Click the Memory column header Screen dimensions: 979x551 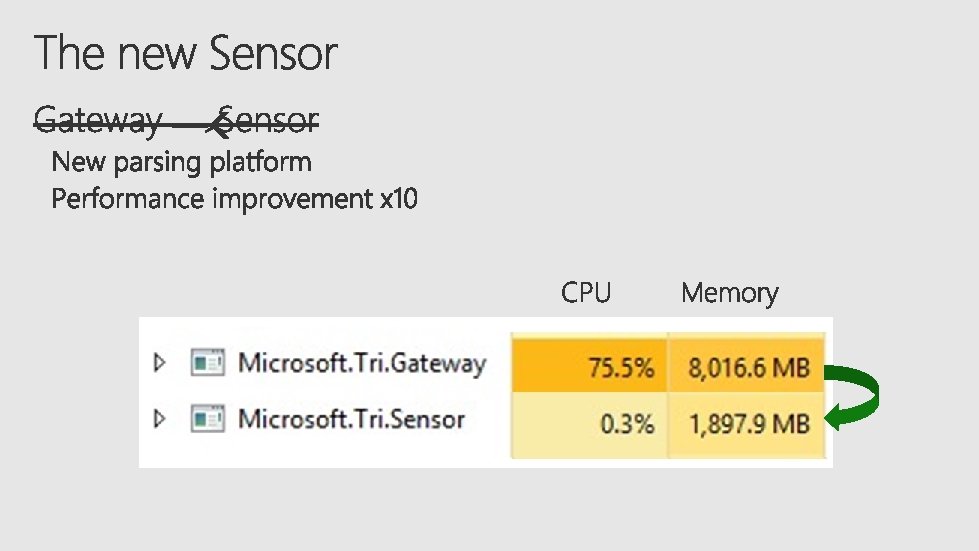729,293
